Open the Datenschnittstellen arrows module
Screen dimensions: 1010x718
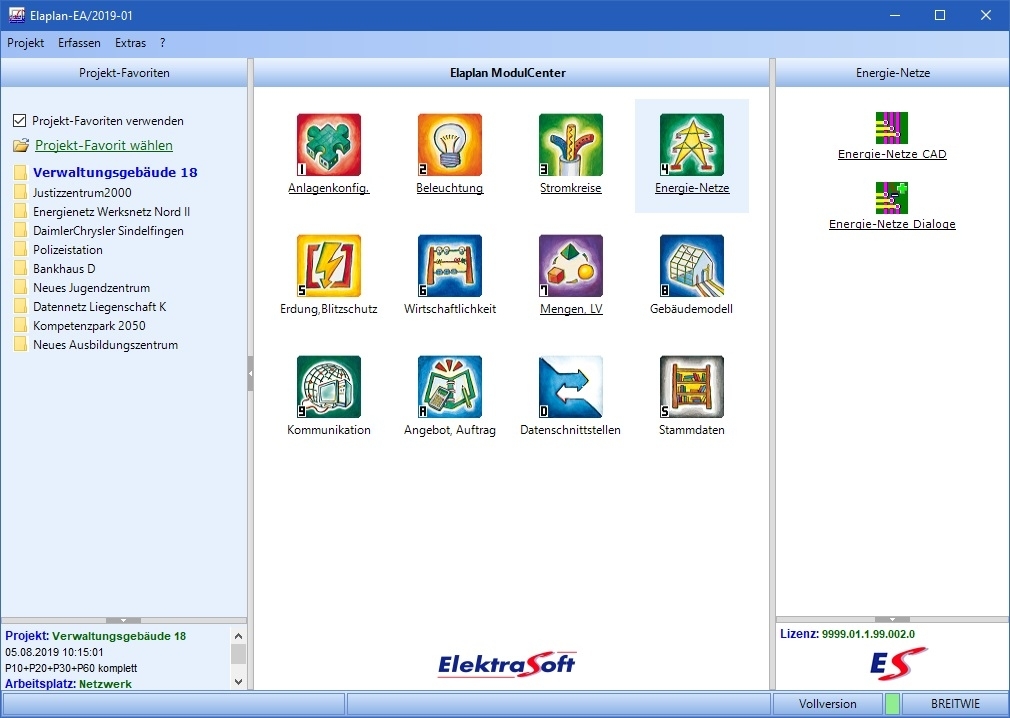coord(571,386)
